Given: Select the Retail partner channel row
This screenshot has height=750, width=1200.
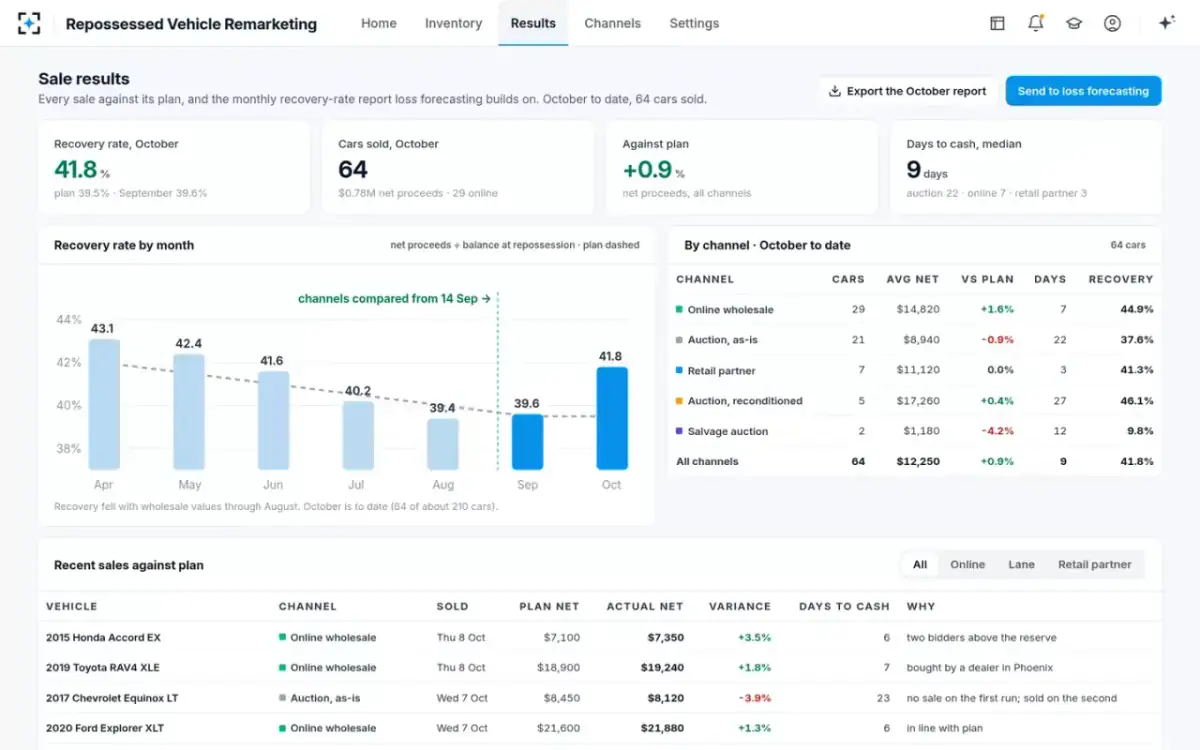Looking at the screenshot, I should click(x=914, y=371).
